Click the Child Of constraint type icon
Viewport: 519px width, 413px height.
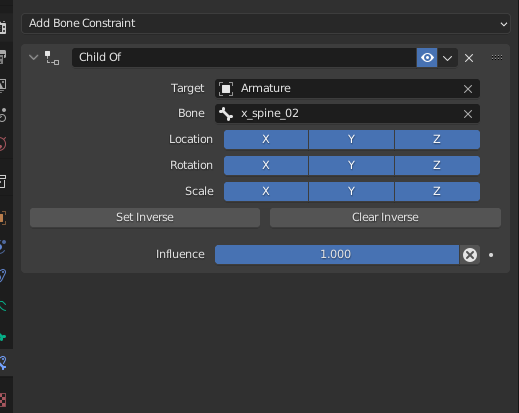(x=52, y=58)
